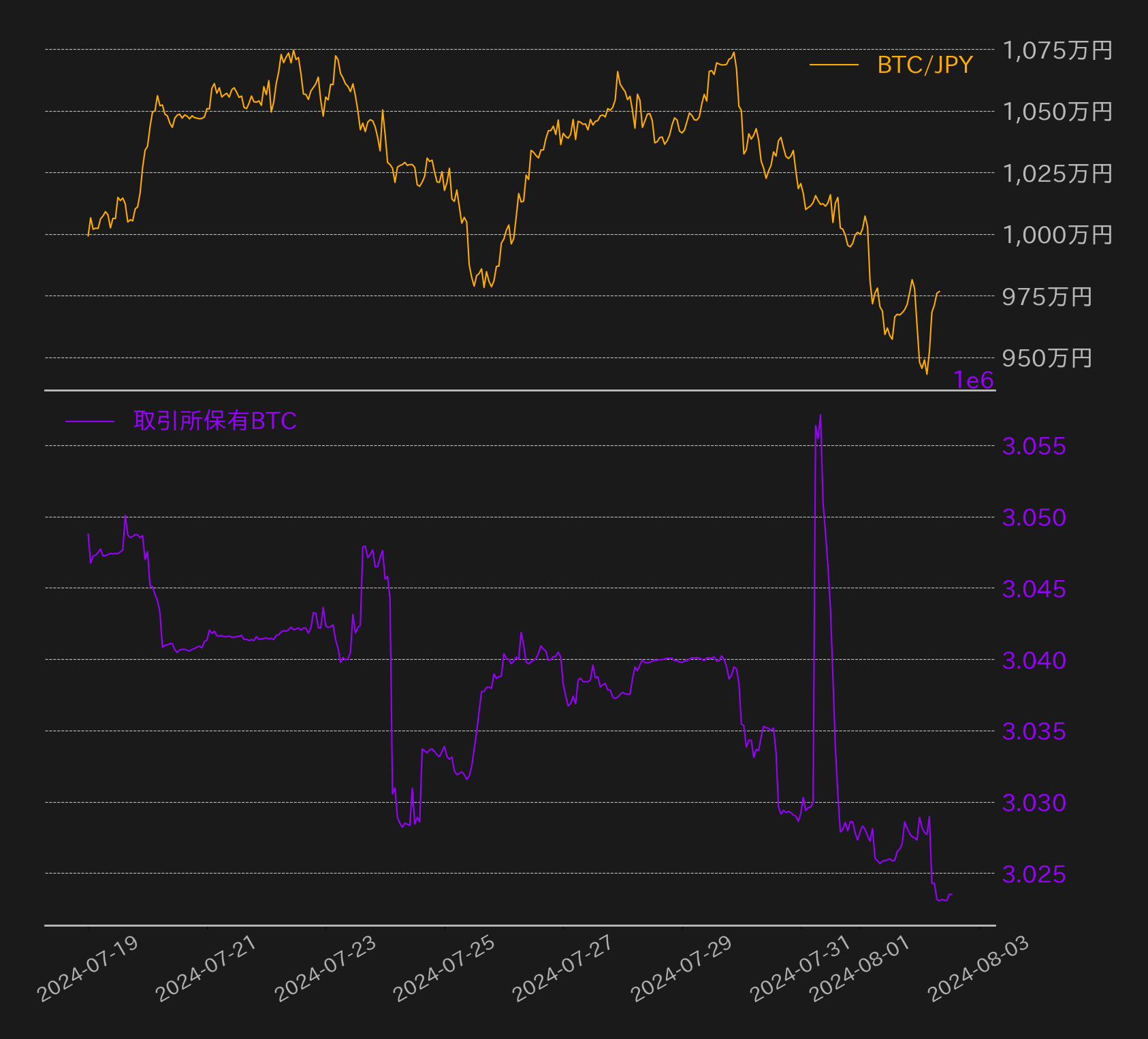Viewport: 1148px width, 1039px height.
Task: Click the 3.025 purple axis label
Action: (x=1034, y=874)
